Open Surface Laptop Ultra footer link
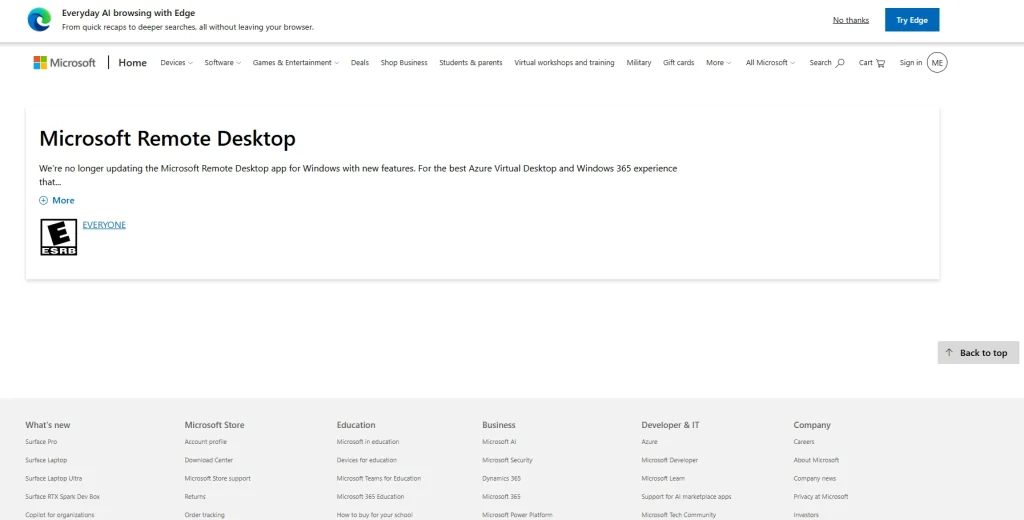This screenshot has height=520, width=1024. (x=54, y=478)
